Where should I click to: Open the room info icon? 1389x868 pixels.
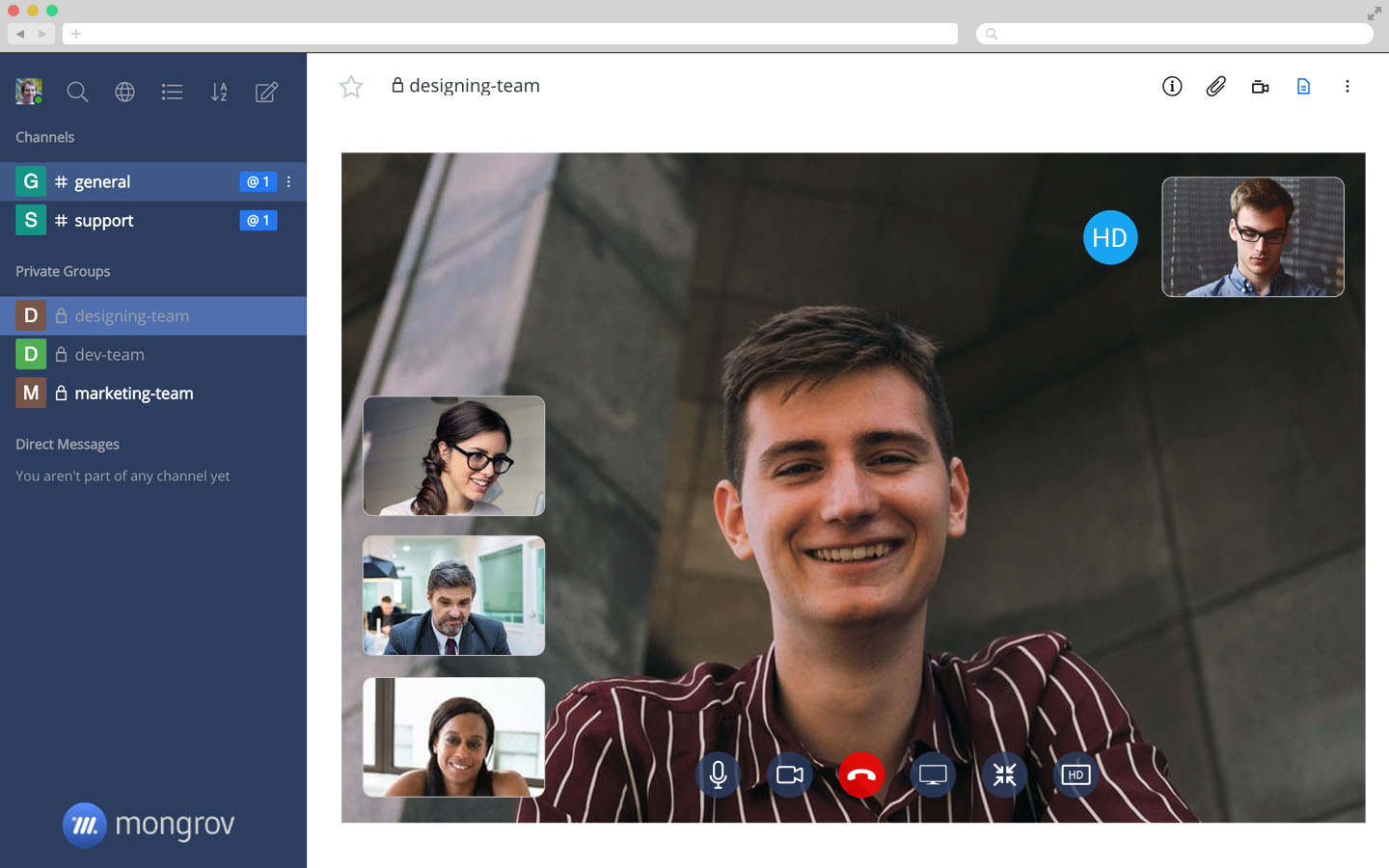coord(1172,87)
